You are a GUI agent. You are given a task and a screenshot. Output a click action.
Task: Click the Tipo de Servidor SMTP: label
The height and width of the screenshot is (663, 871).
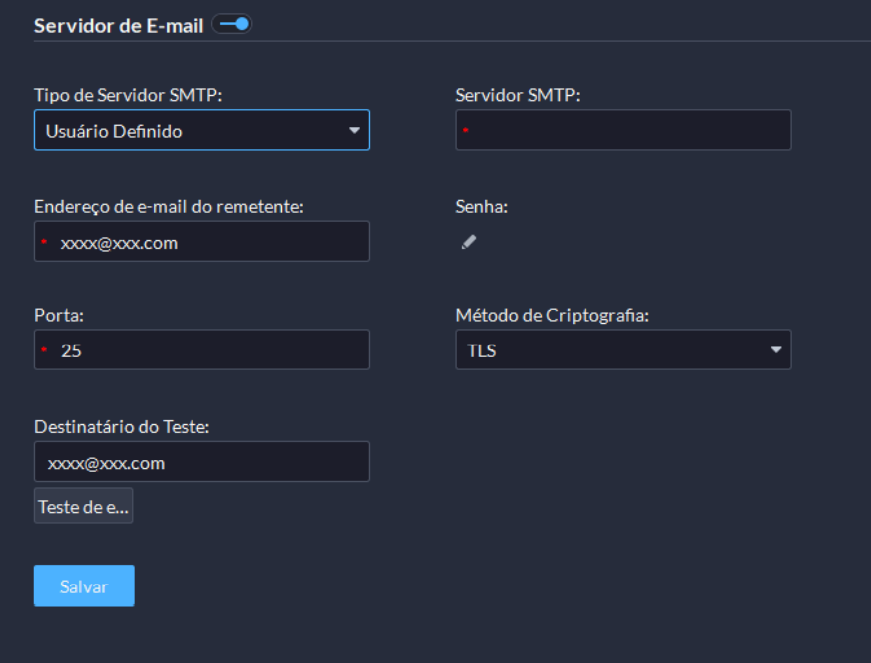click(128, 96)
